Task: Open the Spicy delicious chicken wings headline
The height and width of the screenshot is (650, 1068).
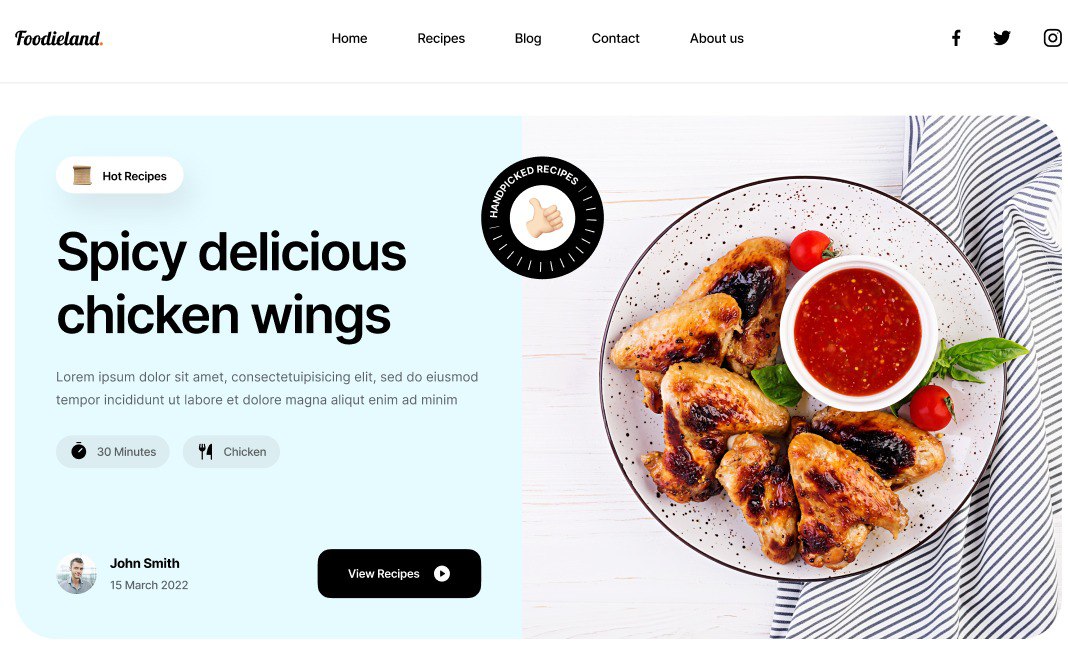Action: pyautogui.click(x=232, y=283)
